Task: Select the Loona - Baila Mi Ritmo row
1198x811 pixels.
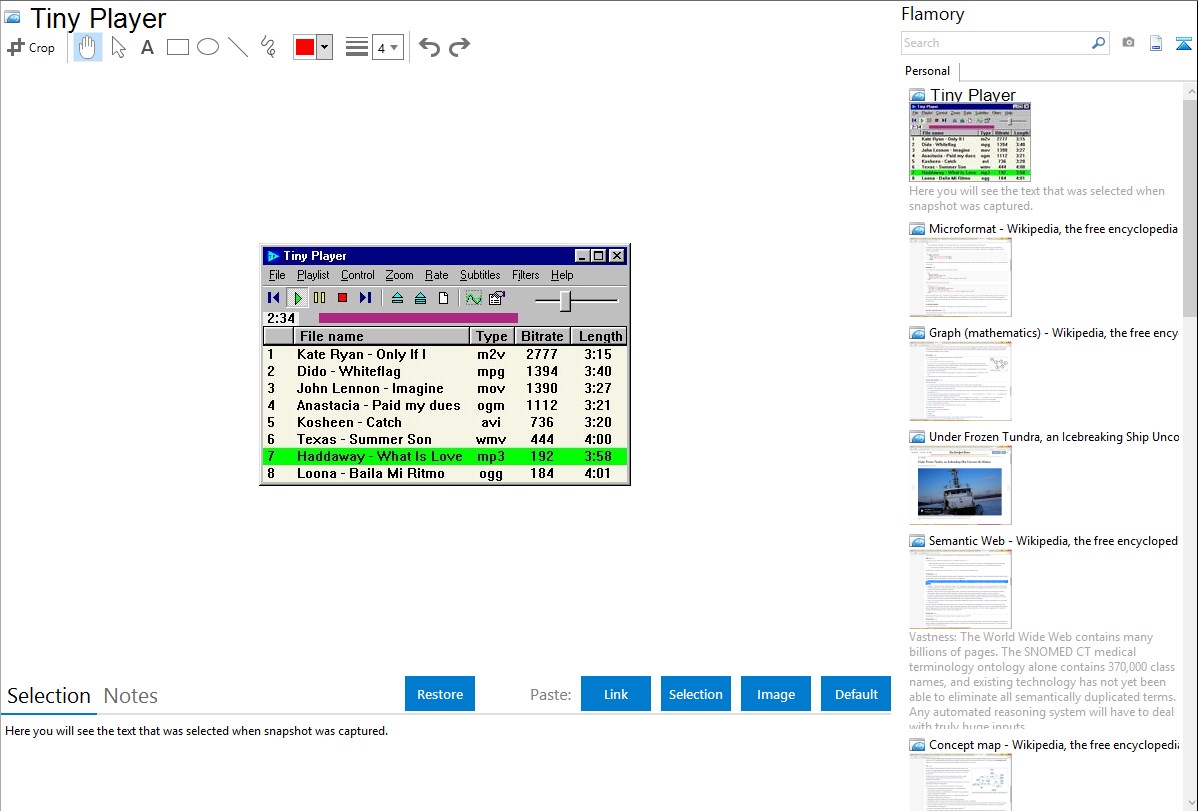Action: click(445, 473)
